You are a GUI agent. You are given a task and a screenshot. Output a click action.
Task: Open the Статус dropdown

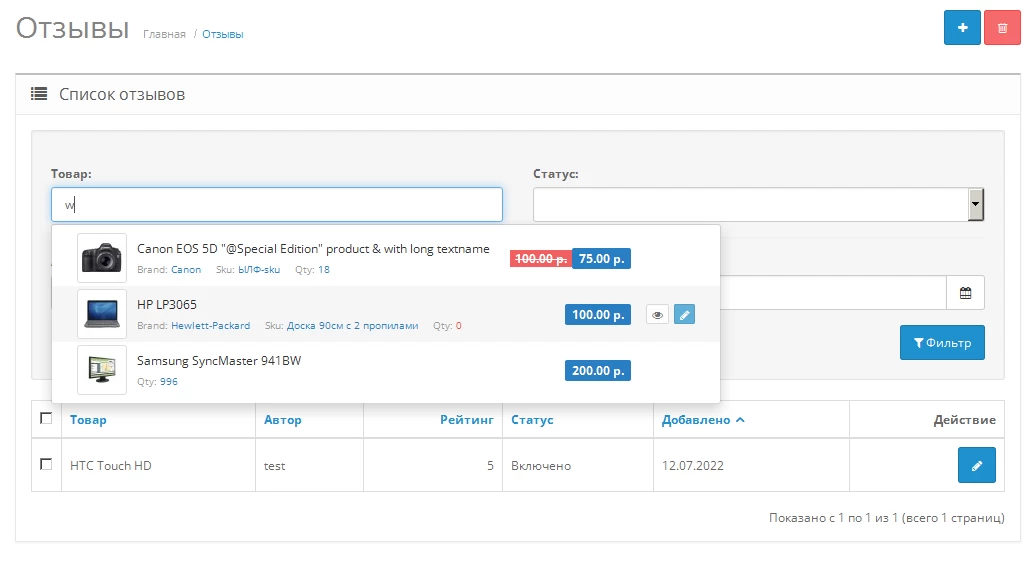click(x=758, y=205)
